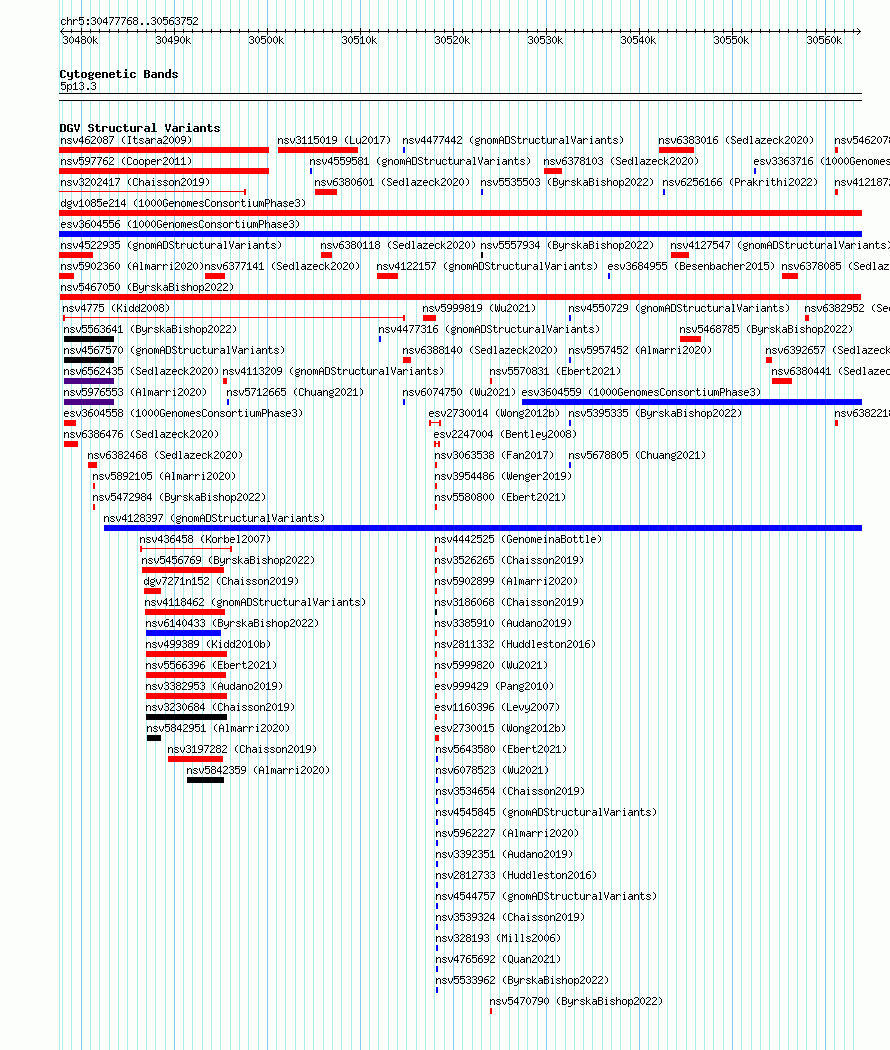Open nsv3230684 (Chaisson2019)
Image resolution: width=890 pixels, height=1050 pixels.
click(x=220, y=707)
